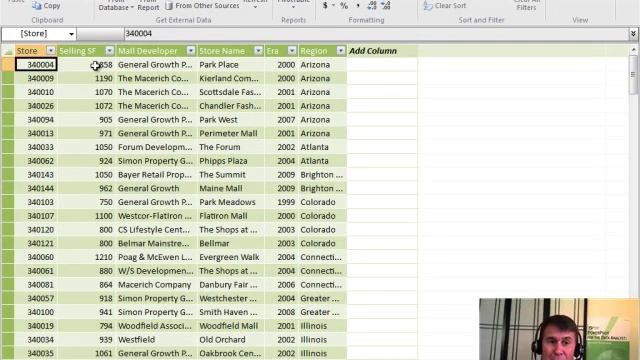Click Woodfield Mall store name

(231, 326)
